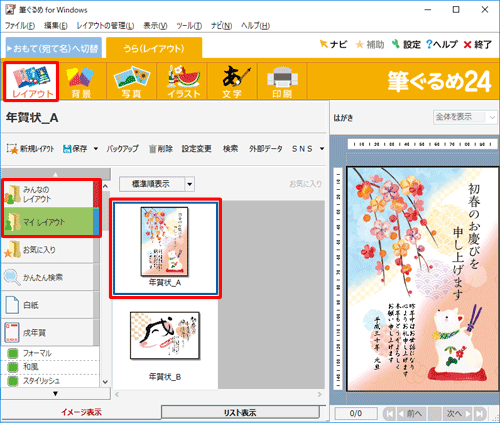Screen dimensions: 500x423
Task: Click thumbnail scrollbar left arrow
Action: point(117,394)
